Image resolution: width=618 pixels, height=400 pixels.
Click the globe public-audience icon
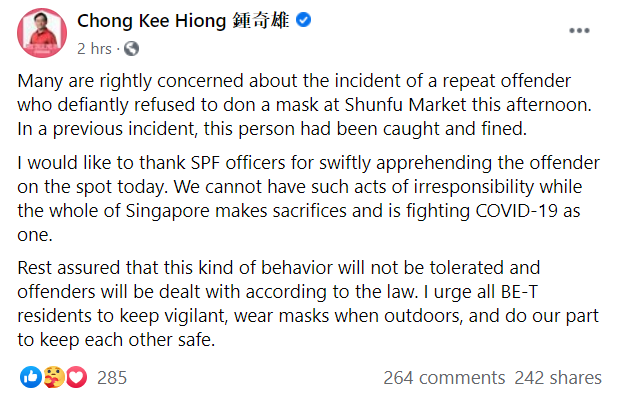point(131,48)
